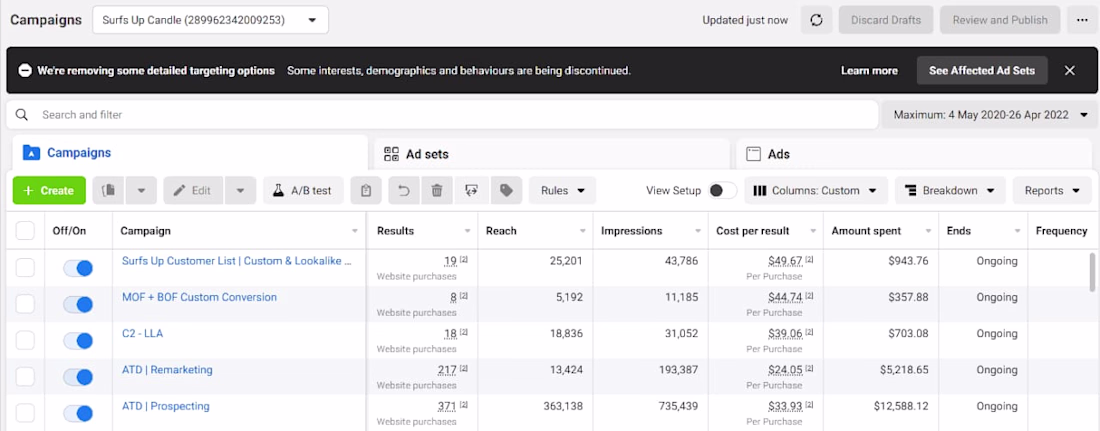
Task: Click Review and Publish button
Action: tap(1000, 20)
